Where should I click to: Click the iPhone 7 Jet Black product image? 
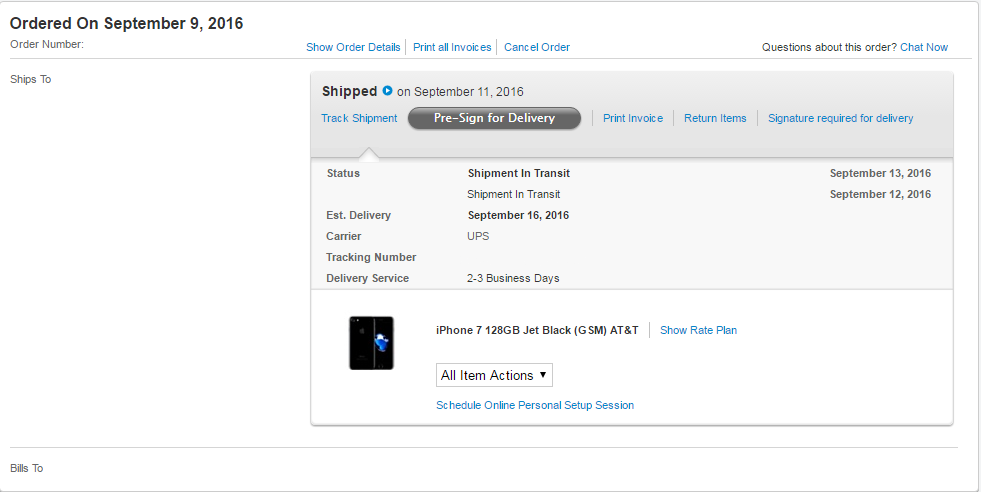click(x=371, y=343)
